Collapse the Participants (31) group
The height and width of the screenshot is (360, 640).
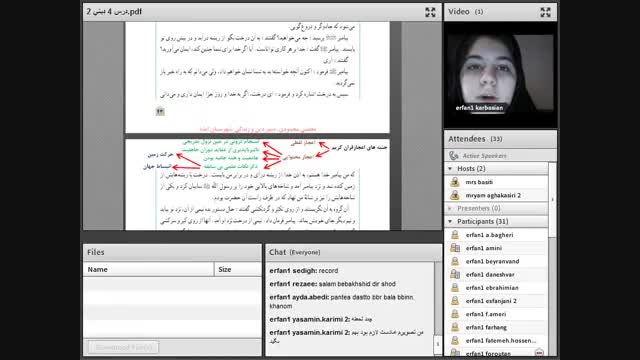pyautogui.click(x=450, y=222)
